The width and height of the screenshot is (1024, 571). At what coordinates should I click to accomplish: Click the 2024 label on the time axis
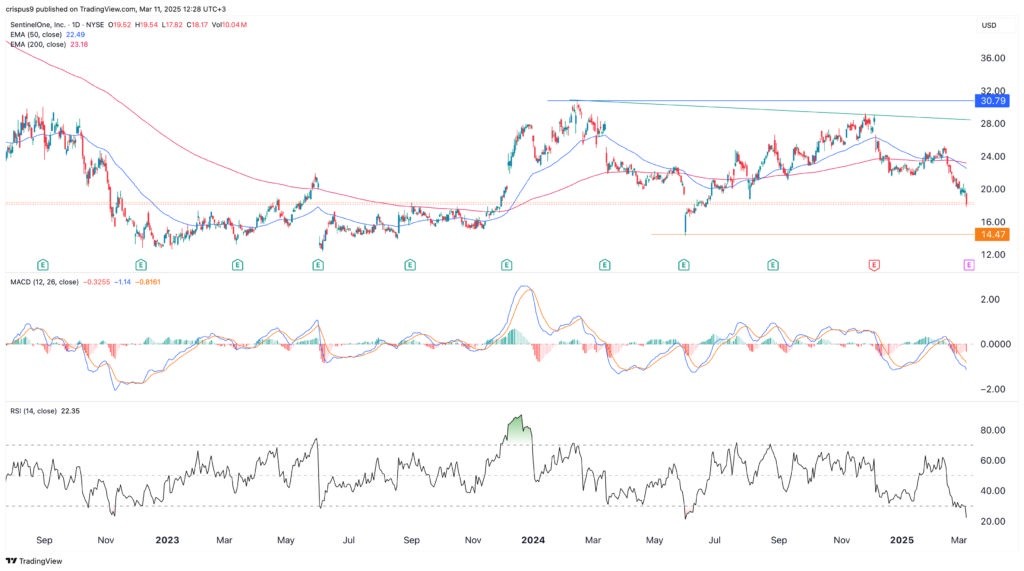pos(533,540)
